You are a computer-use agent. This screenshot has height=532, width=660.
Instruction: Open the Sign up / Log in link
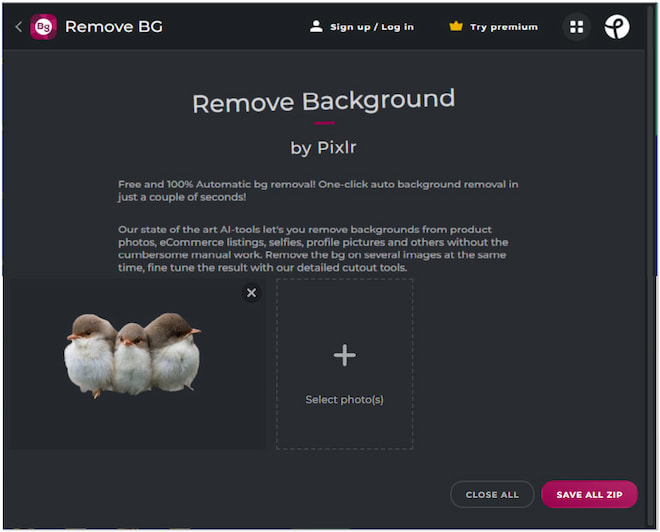374,27
